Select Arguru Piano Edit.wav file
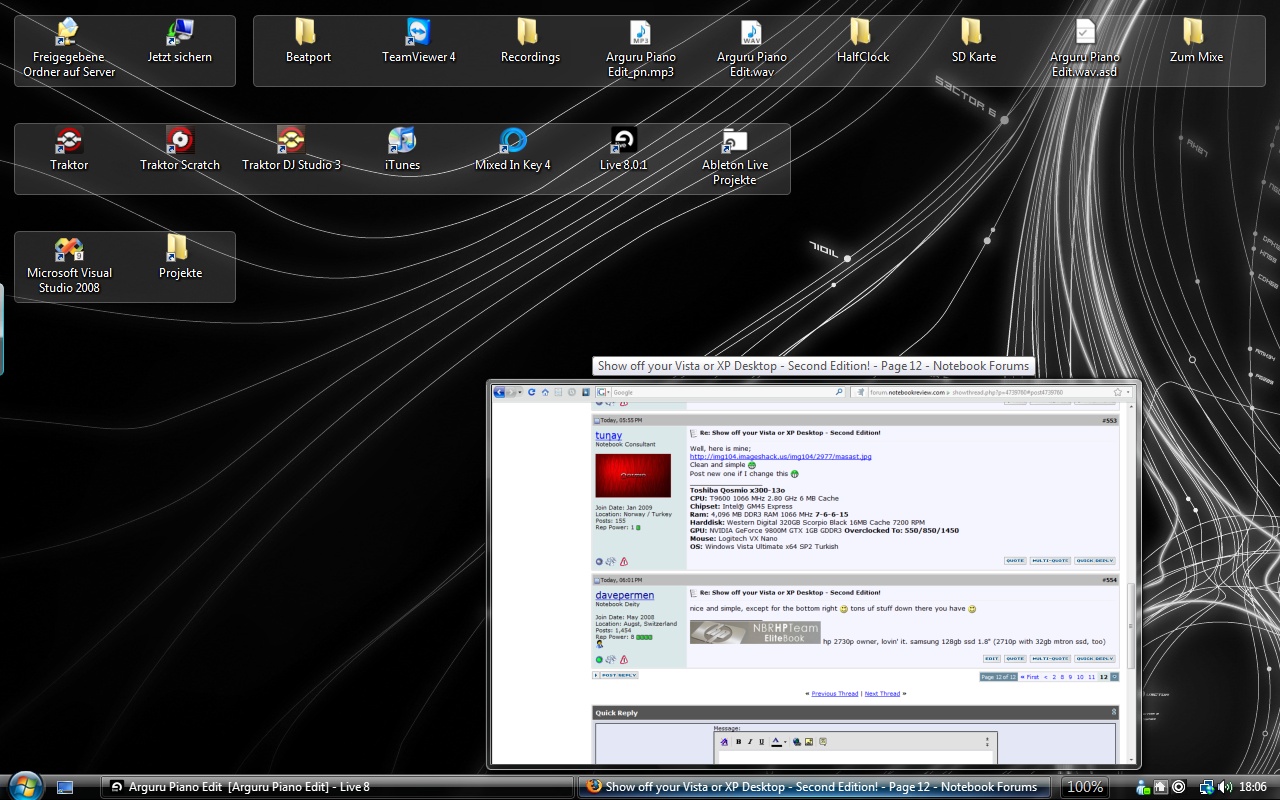Image resolution: width=1280 pixels, height=800 pixels. coord(752,49)
